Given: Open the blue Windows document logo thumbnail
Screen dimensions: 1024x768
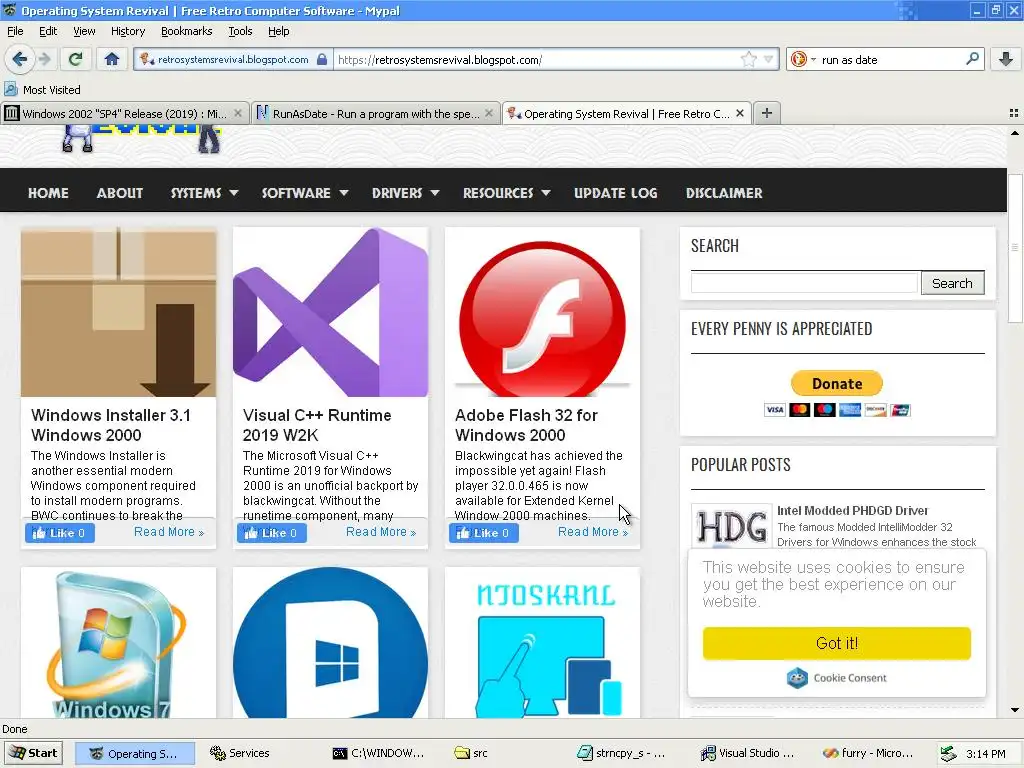Looking at the screenshot, I should click(330, 643).
